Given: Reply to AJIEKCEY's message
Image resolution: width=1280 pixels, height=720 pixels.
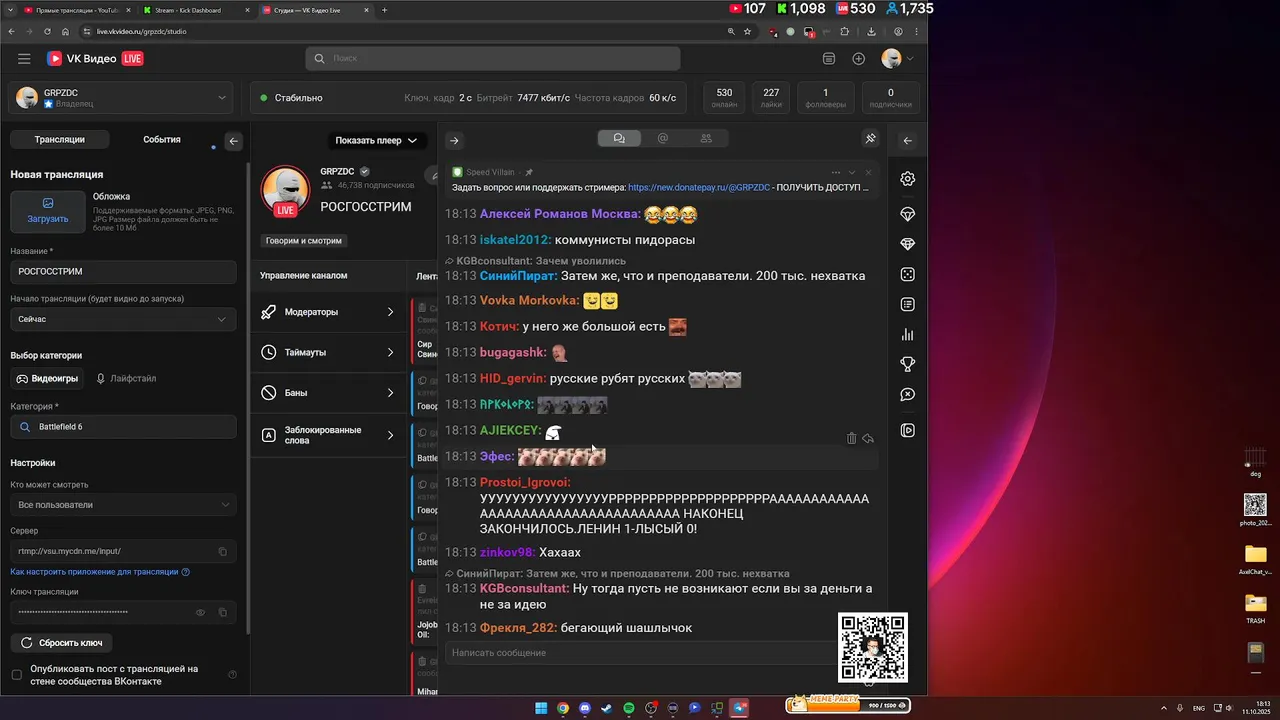Looking at the screenshot, I should pyautogui.click(x=868, y=438).
